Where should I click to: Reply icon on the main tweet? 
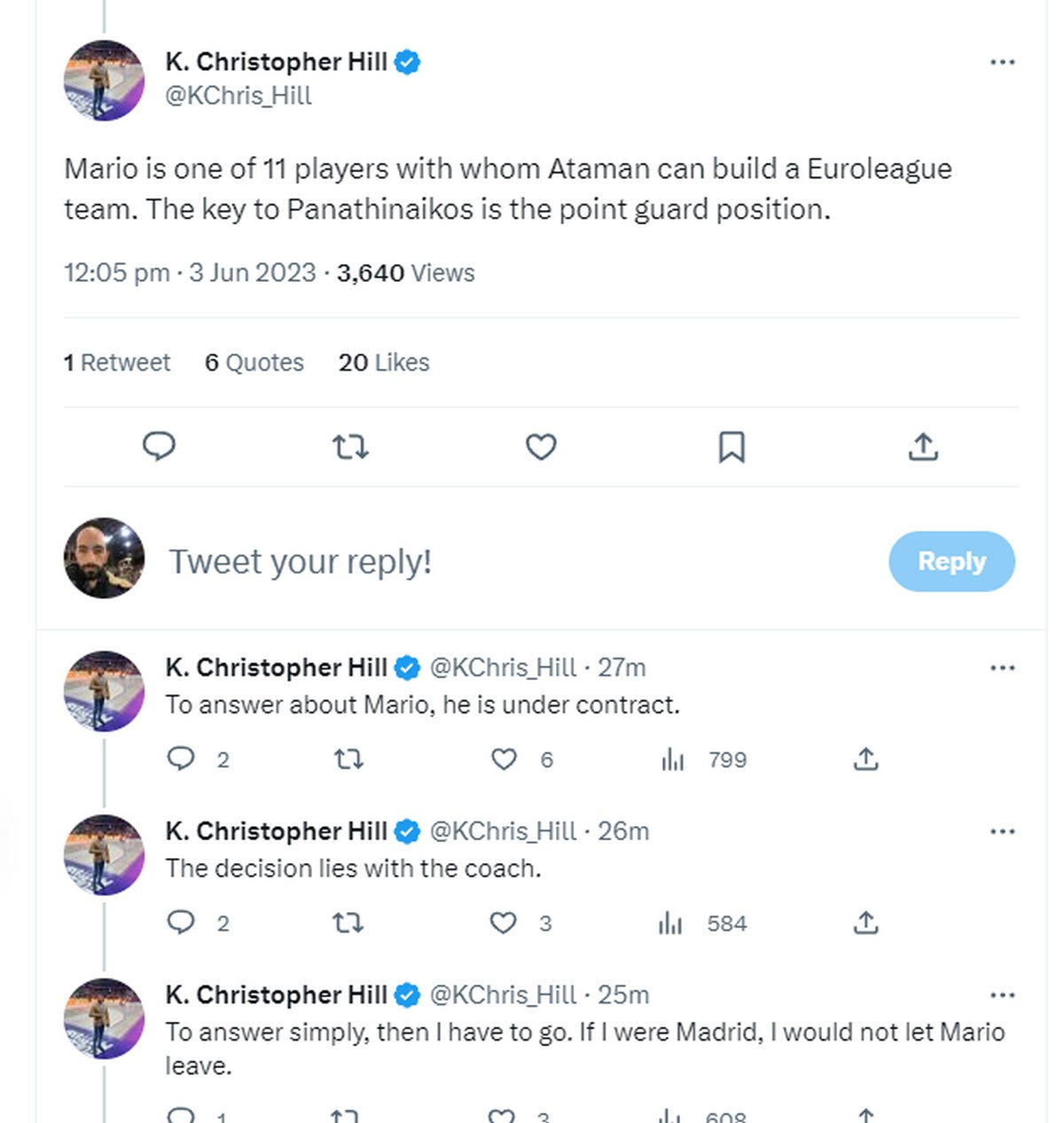click(160, 446)
